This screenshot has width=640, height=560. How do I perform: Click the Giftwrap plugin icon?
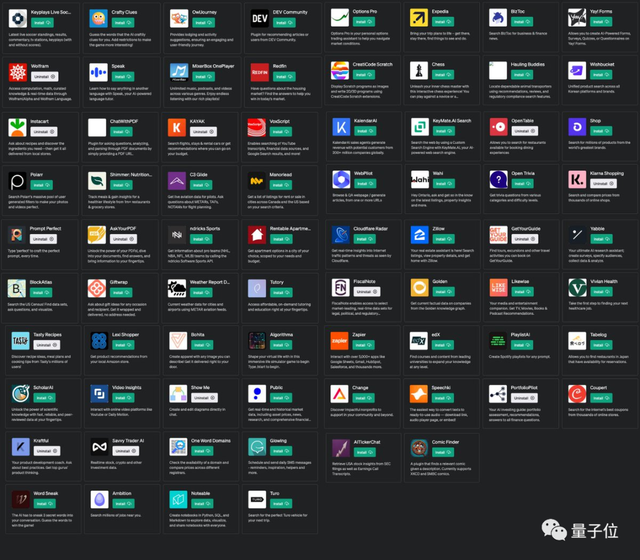(97, 289)
